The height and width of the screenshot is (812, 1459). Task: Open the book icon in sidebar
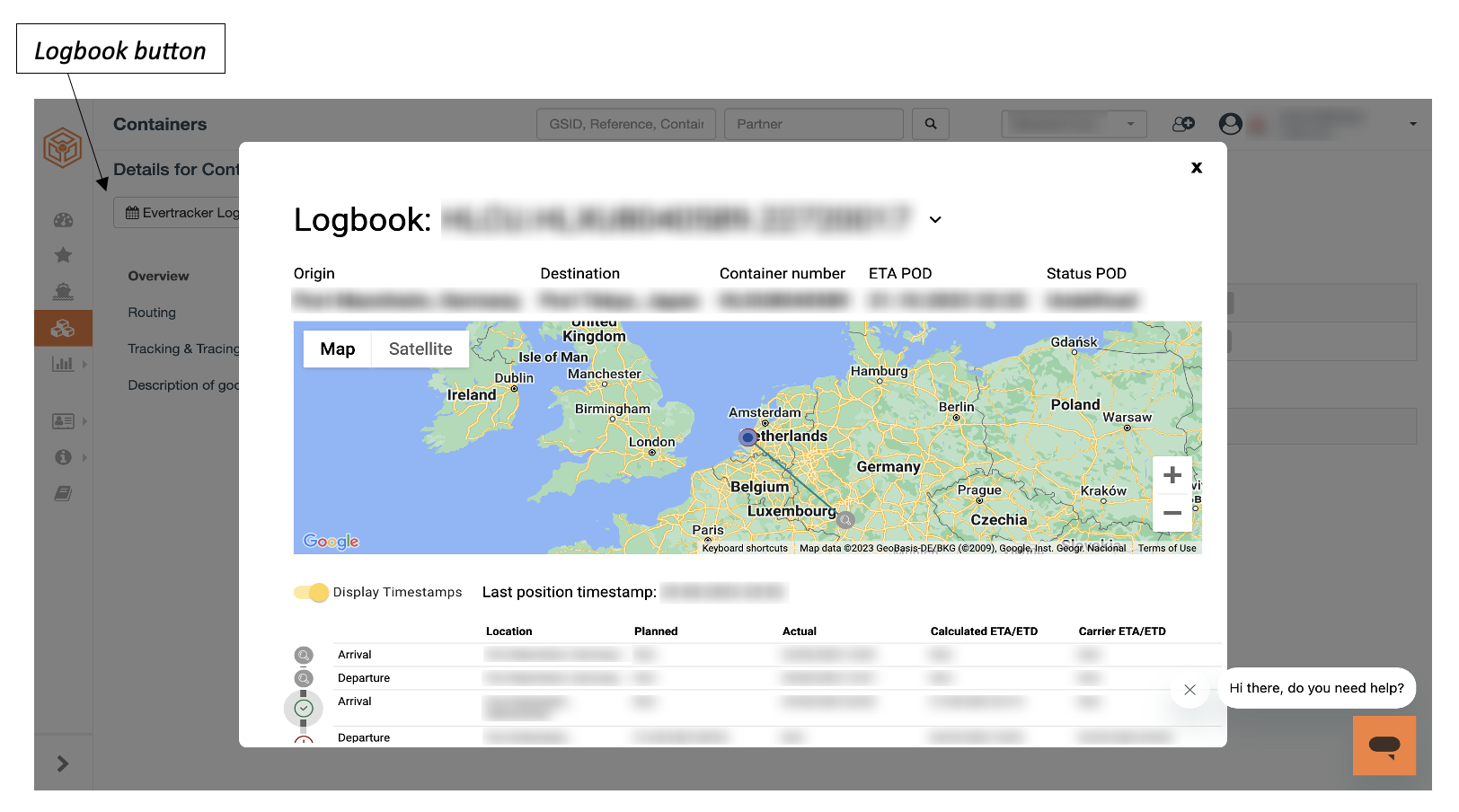pos(63,493)
